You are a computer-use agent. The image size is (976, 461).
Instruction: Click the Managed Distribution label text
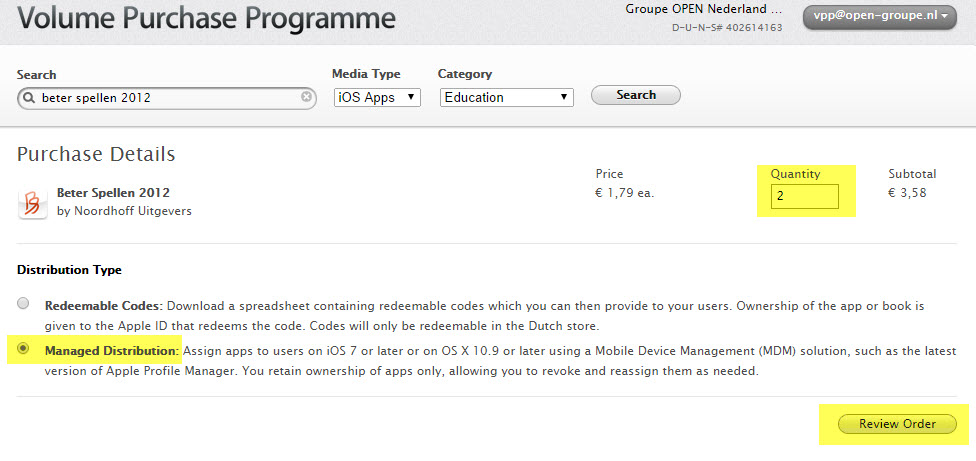pyautogui.click(x=112, y=351)
